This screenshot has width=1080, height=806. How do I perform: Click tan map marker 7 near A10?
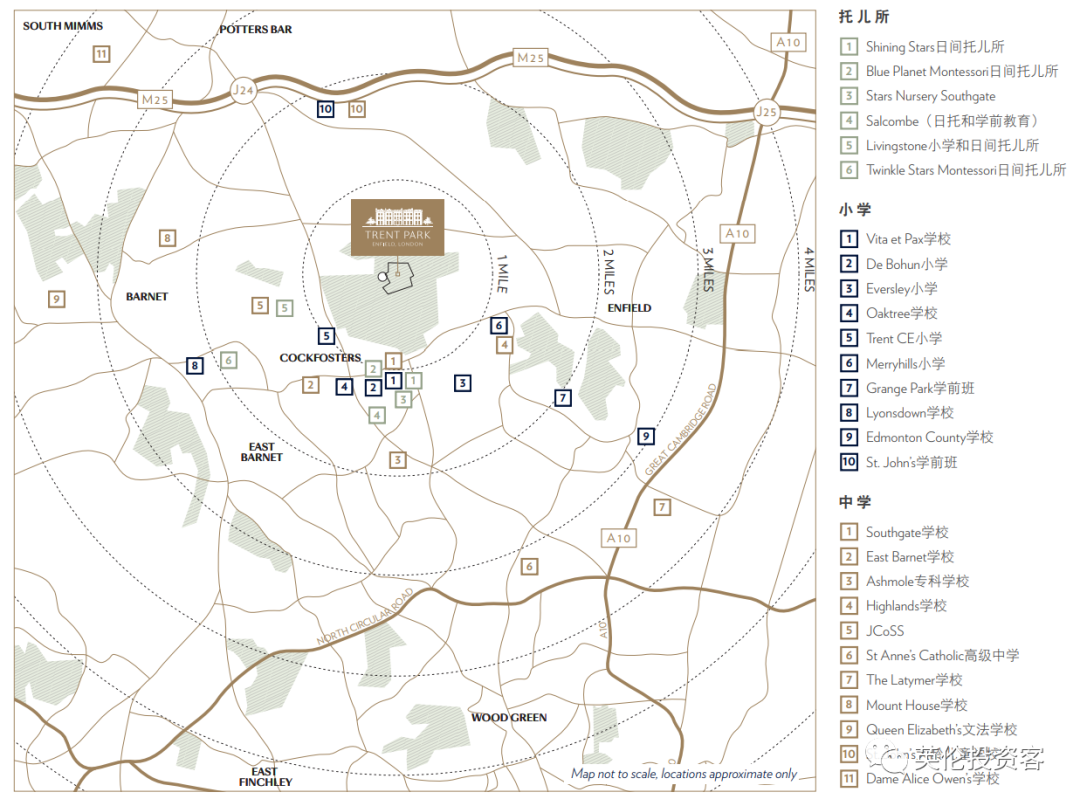click(662, 508)
